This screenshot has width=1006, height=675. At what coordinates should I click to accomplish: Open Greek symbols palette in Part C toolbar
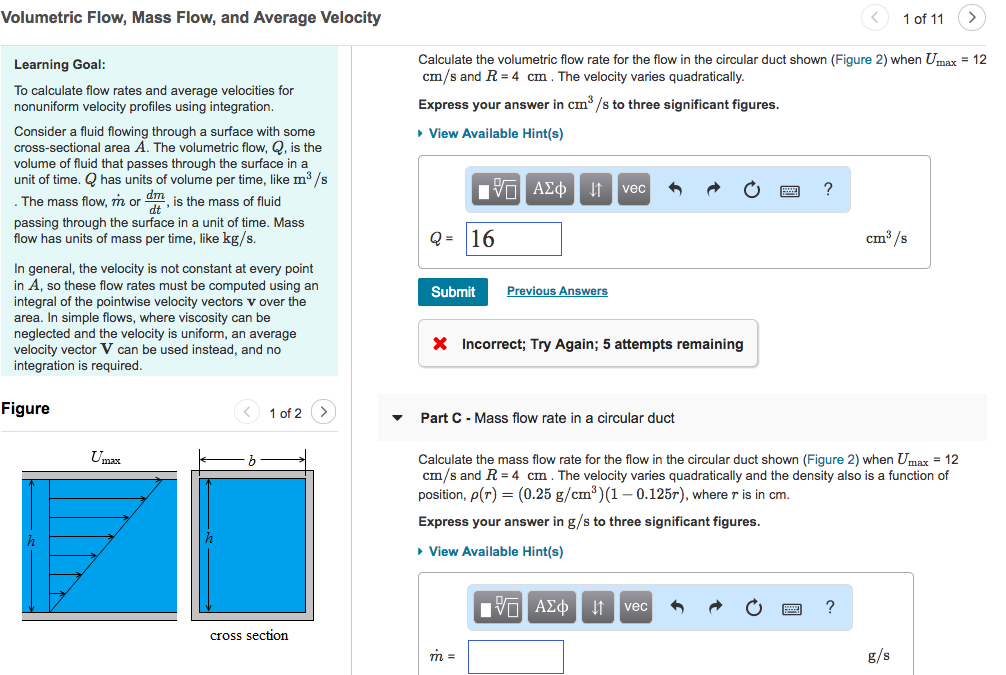point(549,606)
